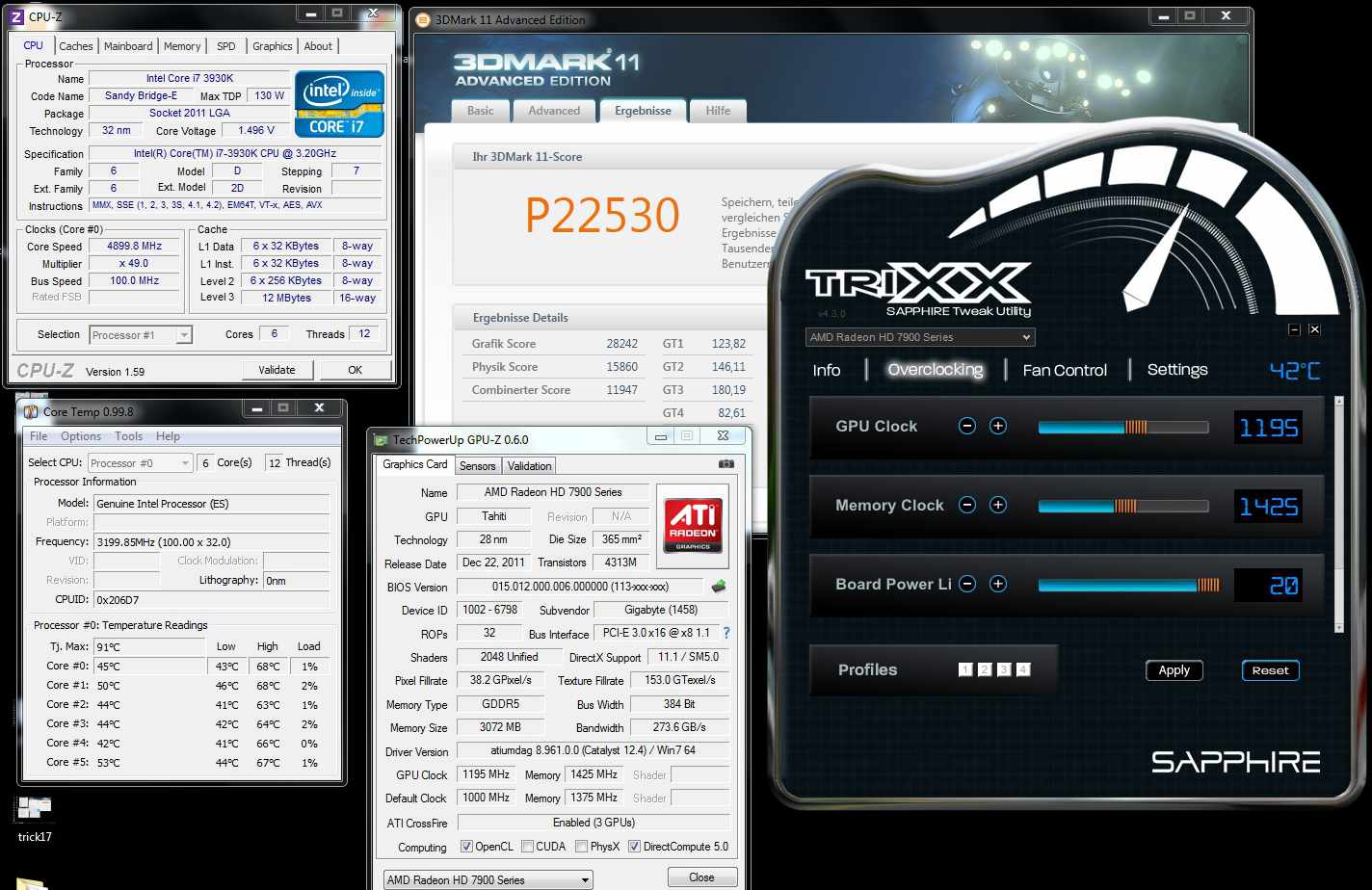Load TRIXX profile 2
The height and width of the screenshot is (890, 1372).
pos(985,669)
